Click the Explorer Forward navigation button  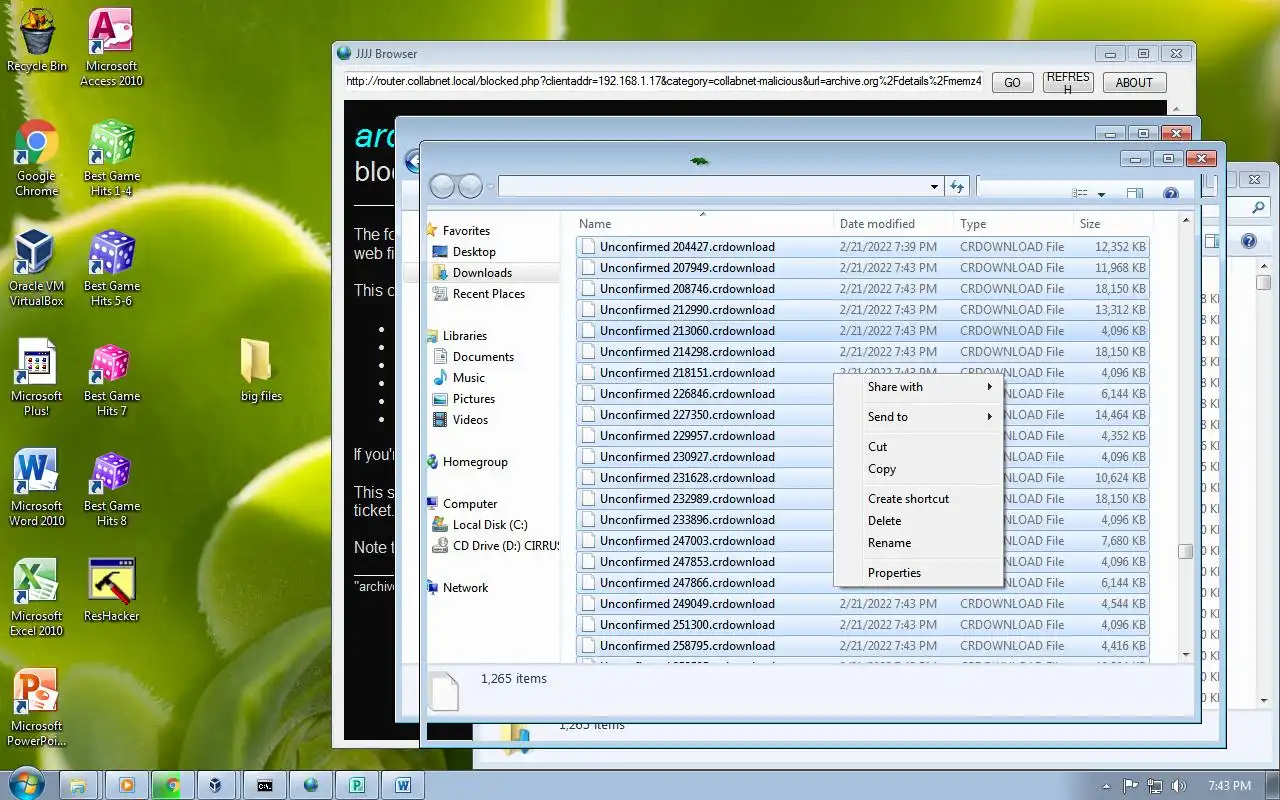pyautogui.click(x=470, y=186)
